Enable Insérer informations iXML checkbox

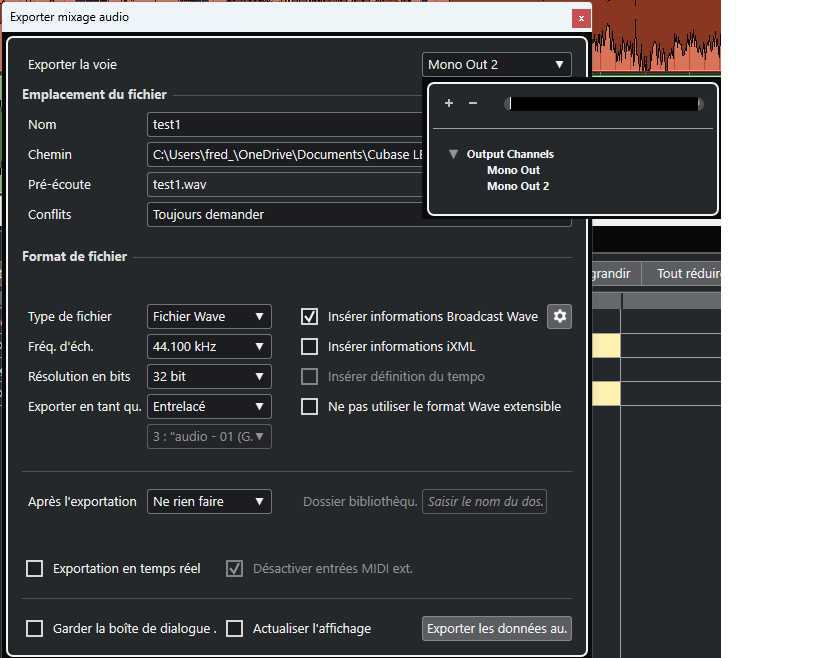(x=310, y=347)
